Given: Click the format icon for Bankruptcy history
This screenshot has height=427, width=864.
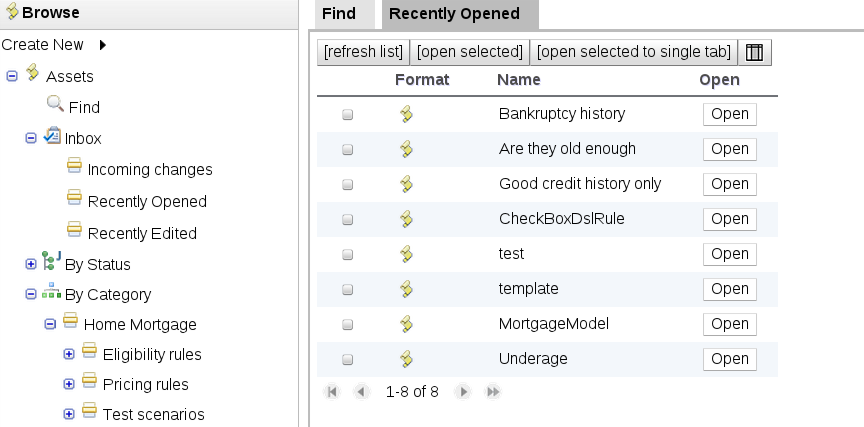Looking at the screenshot, I should pos(406,114).
